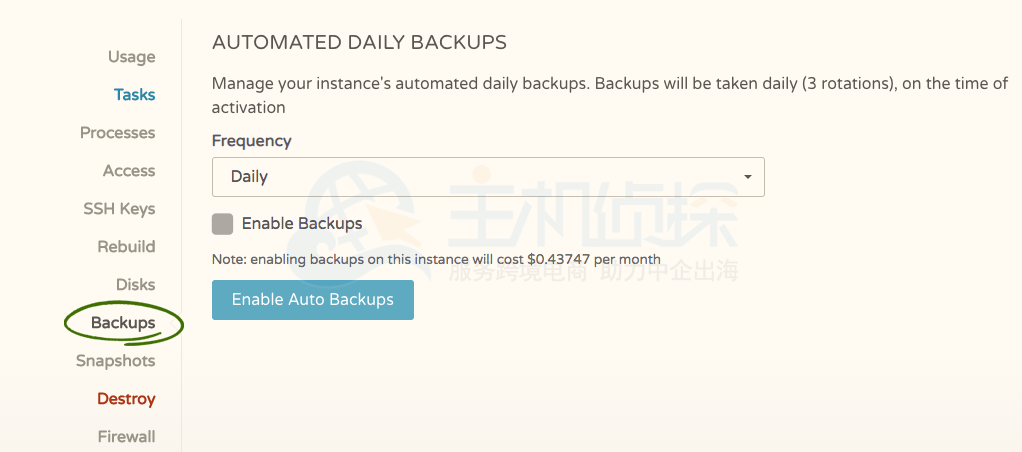Tick the Enable Backups checkbox
1022x452 pixels.
[x=223, y=223]
